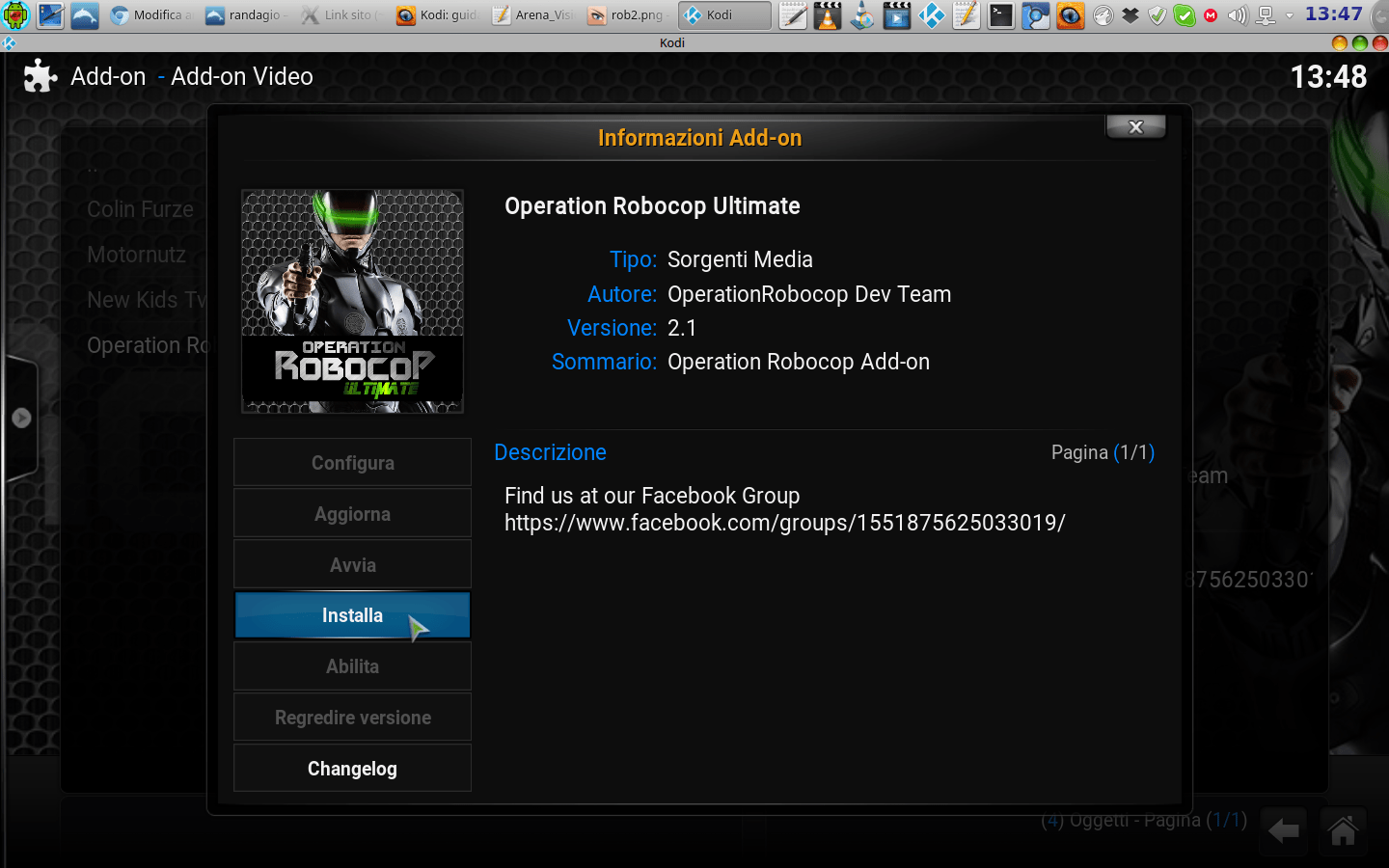Click the Dropbox tray icon
The width and height of the screenshot is (1389, 868).
tap(1130, 15)
